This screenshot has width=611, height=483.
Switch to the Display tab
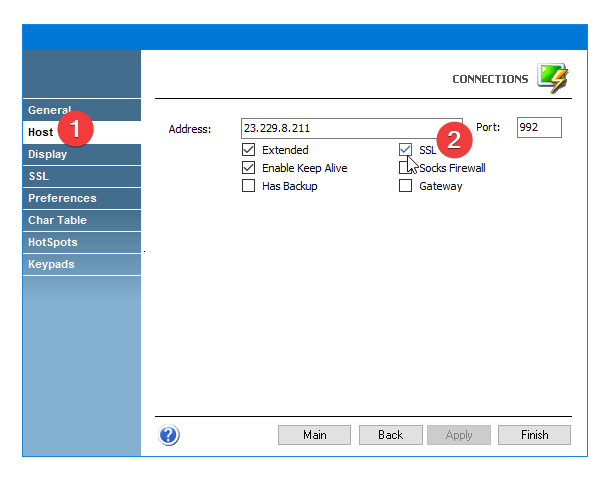(82, 154)
